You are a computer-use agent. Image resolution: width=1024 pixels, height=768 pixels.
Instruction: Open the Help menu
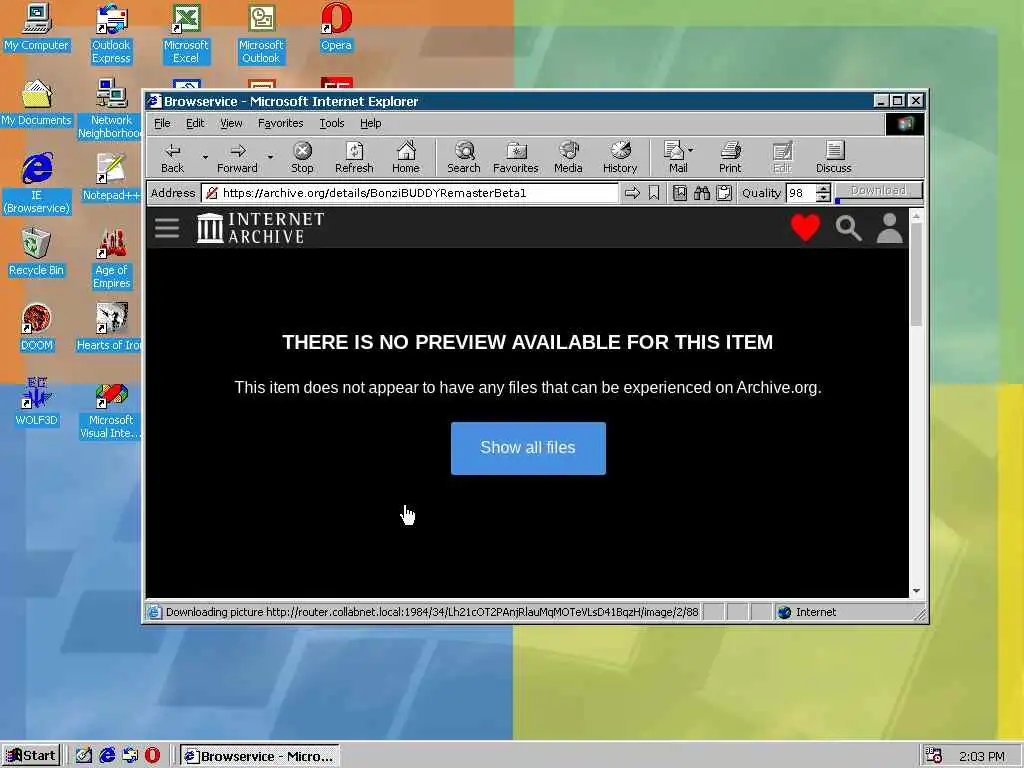click(370, 123)
